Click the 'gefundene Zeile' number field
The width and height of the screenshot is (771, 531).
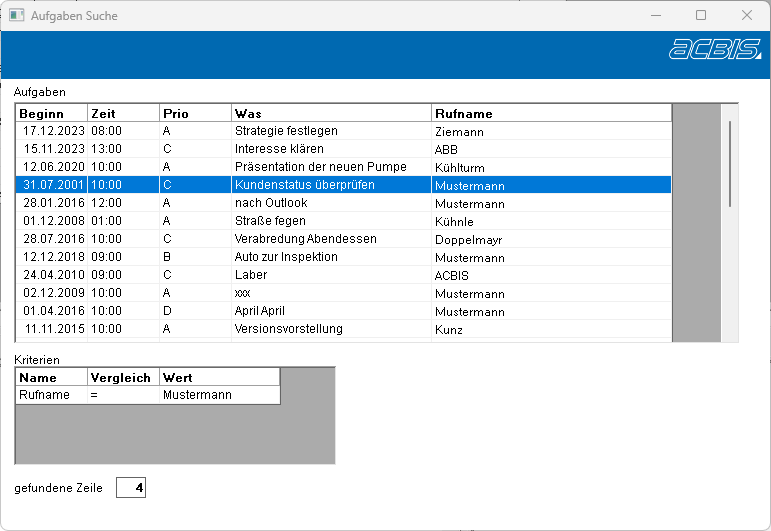coord(131,488)
